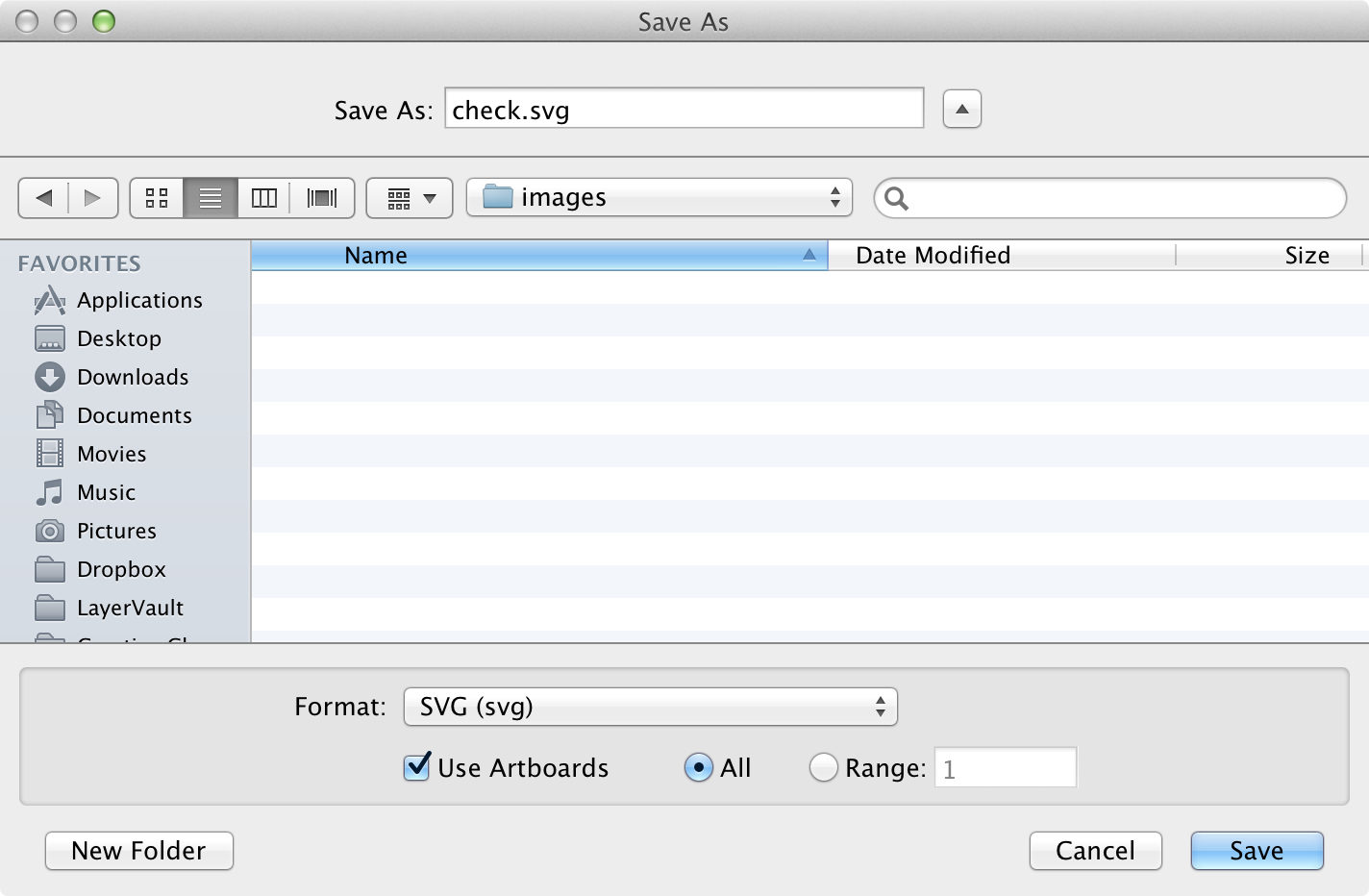Click the search field
The image size is (1369, 896).
tap(1110, 198)
